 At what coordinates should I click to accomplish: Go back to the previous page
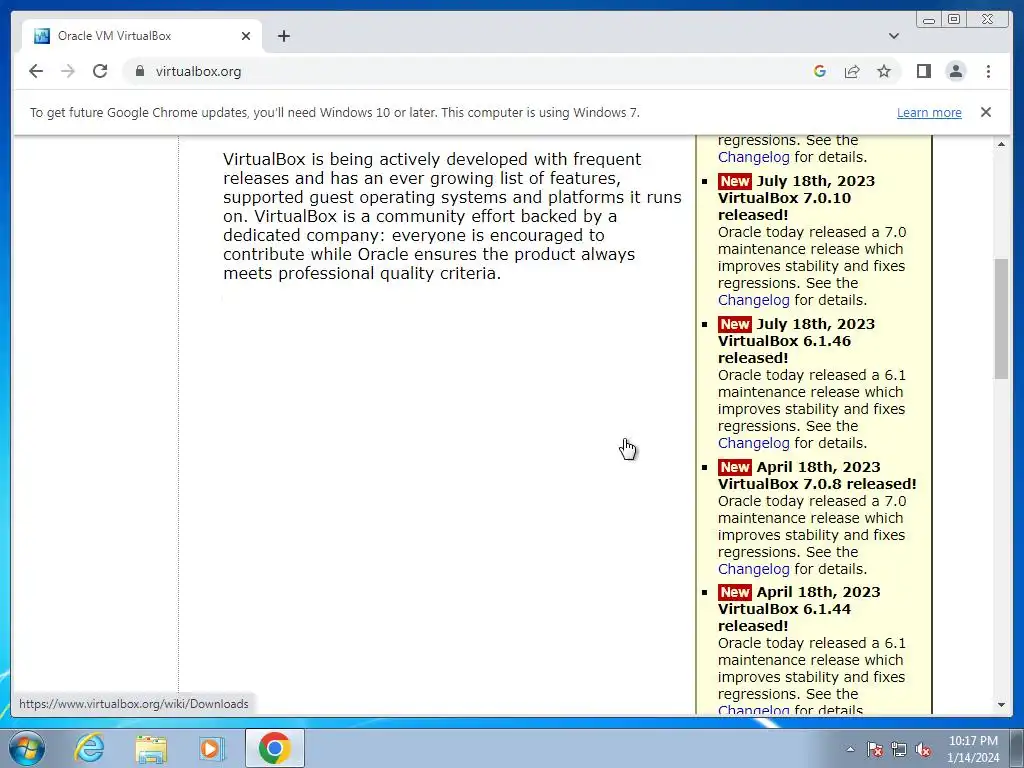point(36,71)
